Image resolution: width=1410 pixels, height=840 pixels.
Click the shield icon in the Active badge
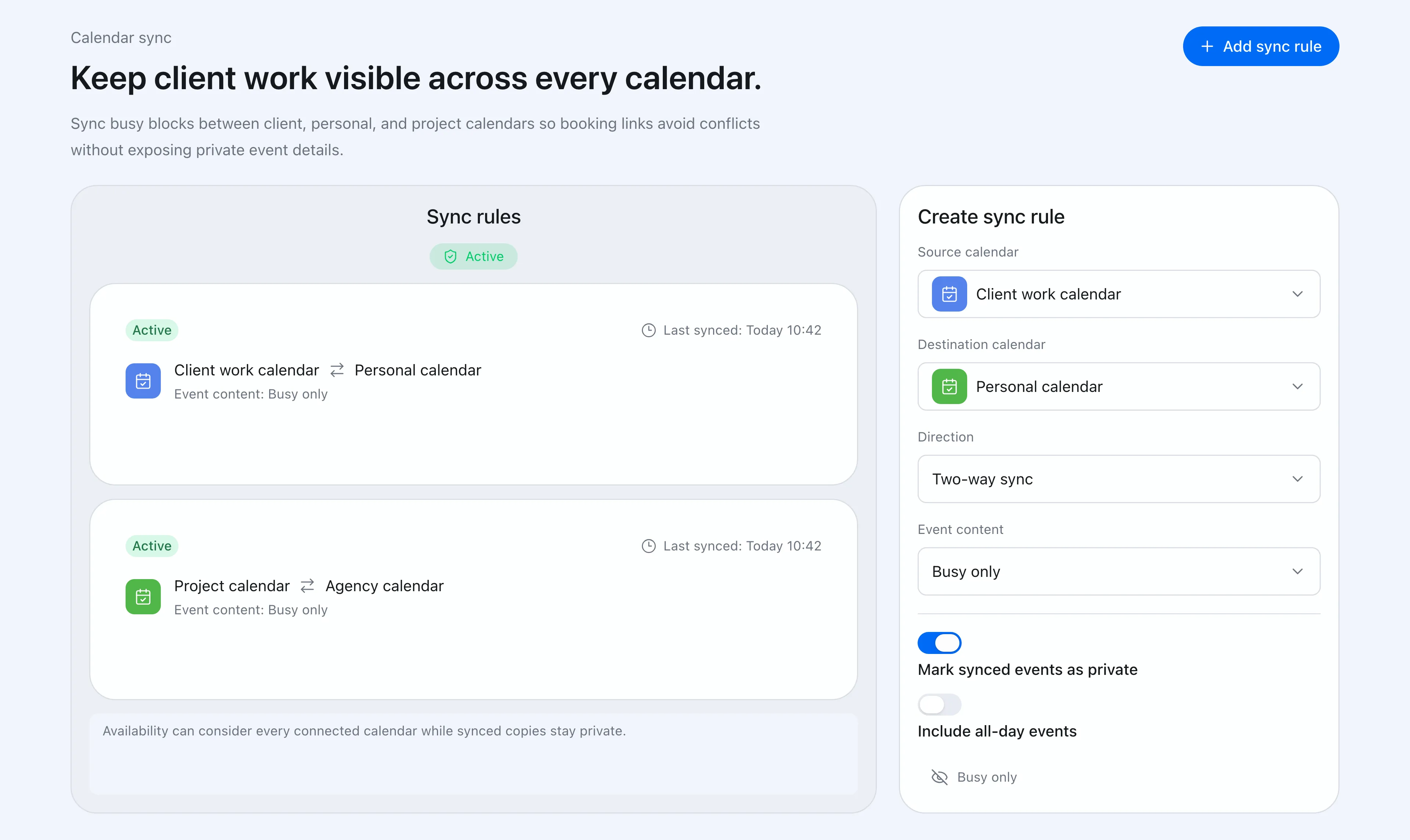[450, 257]
